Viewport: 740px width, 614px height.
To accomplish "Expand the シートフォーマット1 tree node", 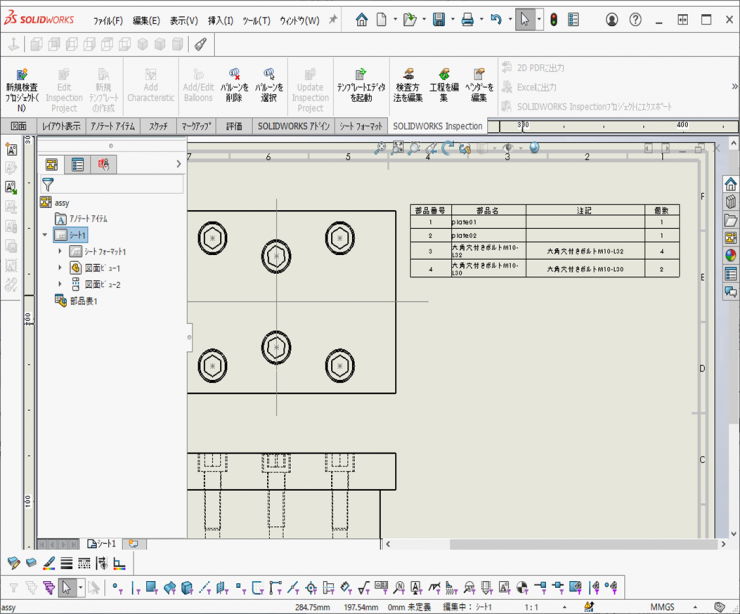I will [60, 251].
